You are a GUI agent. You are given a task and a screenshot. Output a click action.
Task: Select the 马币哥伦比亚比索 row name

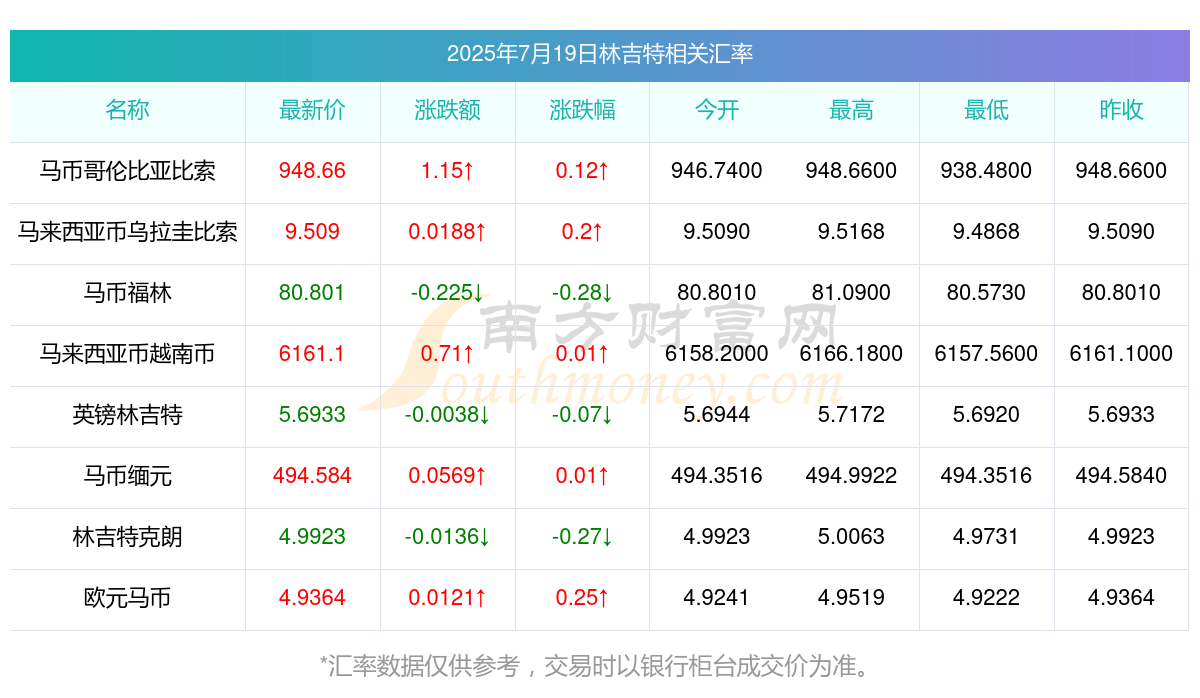pyautogui.click(x=127, y=171)
